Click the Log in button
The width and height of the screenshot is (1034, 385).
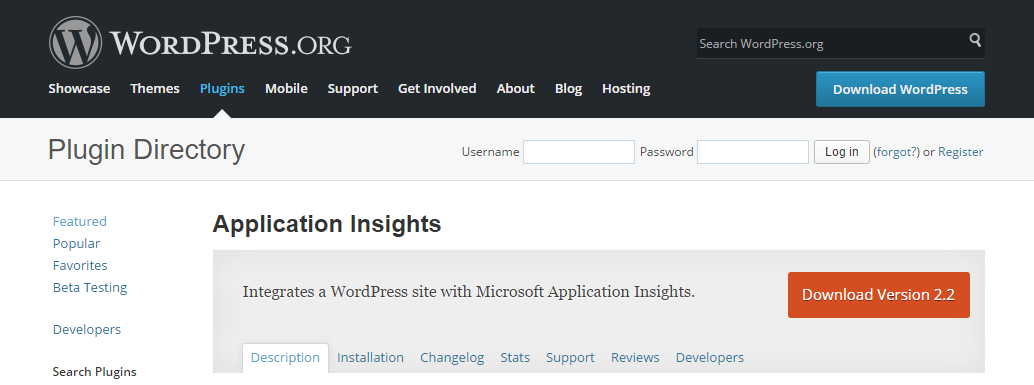click(841, 152)
